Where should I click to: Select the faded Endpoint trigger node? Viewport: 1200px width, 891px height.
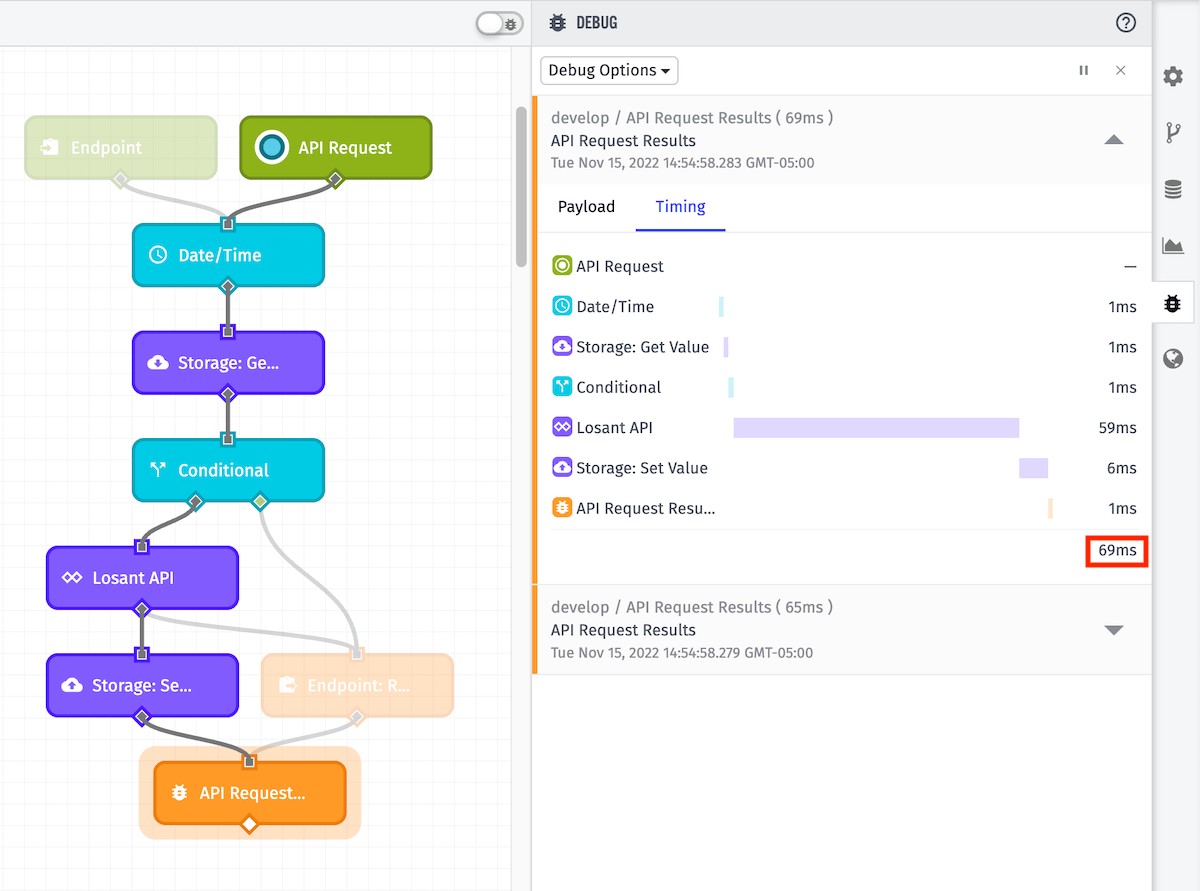[121, 148]
